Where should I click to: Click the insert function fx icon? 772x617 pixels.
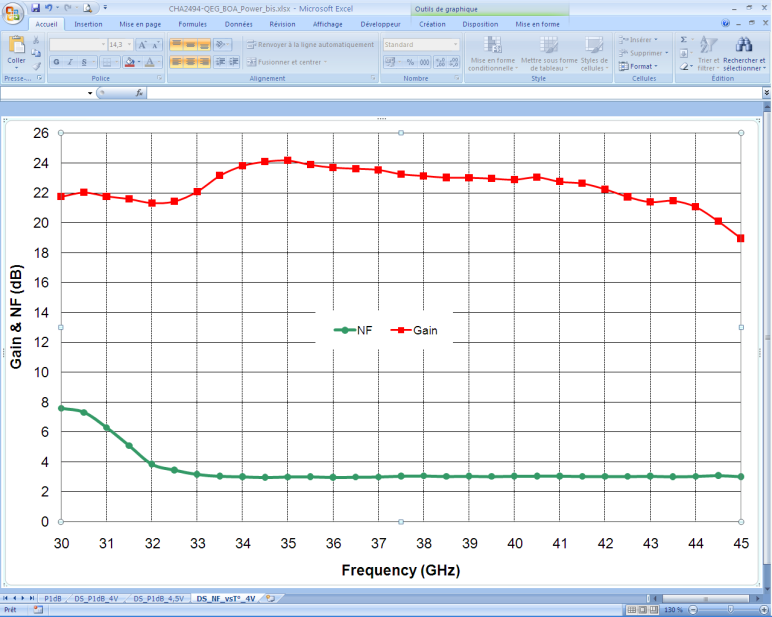[x=138, y=93]
